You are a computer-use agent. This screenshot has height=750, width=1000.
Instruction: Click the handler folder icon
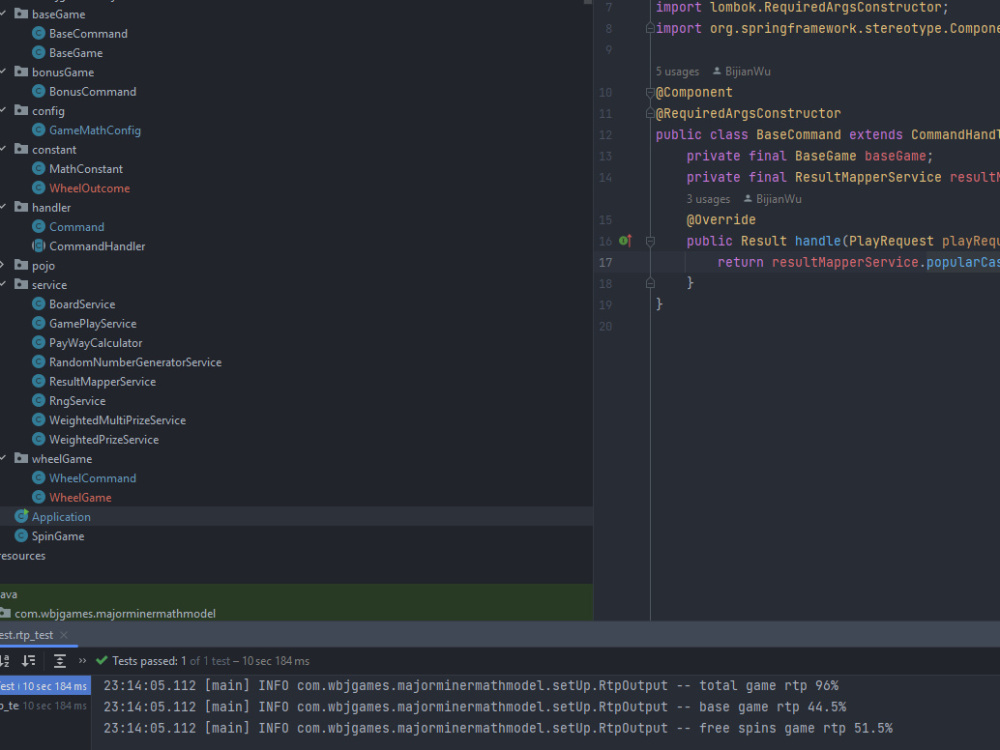tap(21, 207)
